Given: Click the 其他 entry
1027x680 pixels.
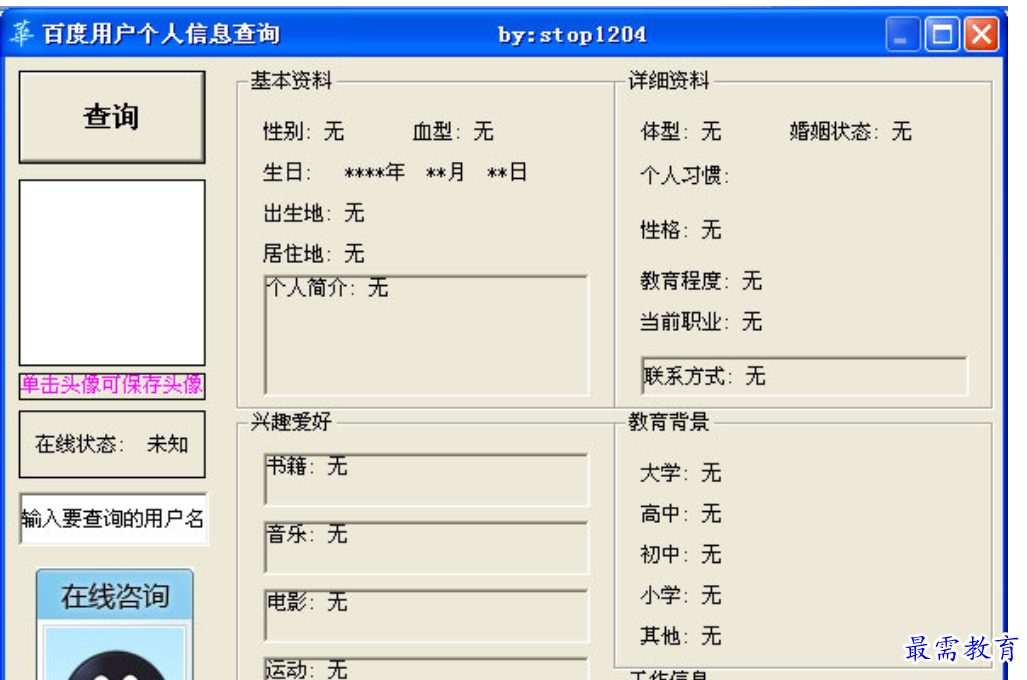Looking at the screenshot, I should tap(681, 635).
